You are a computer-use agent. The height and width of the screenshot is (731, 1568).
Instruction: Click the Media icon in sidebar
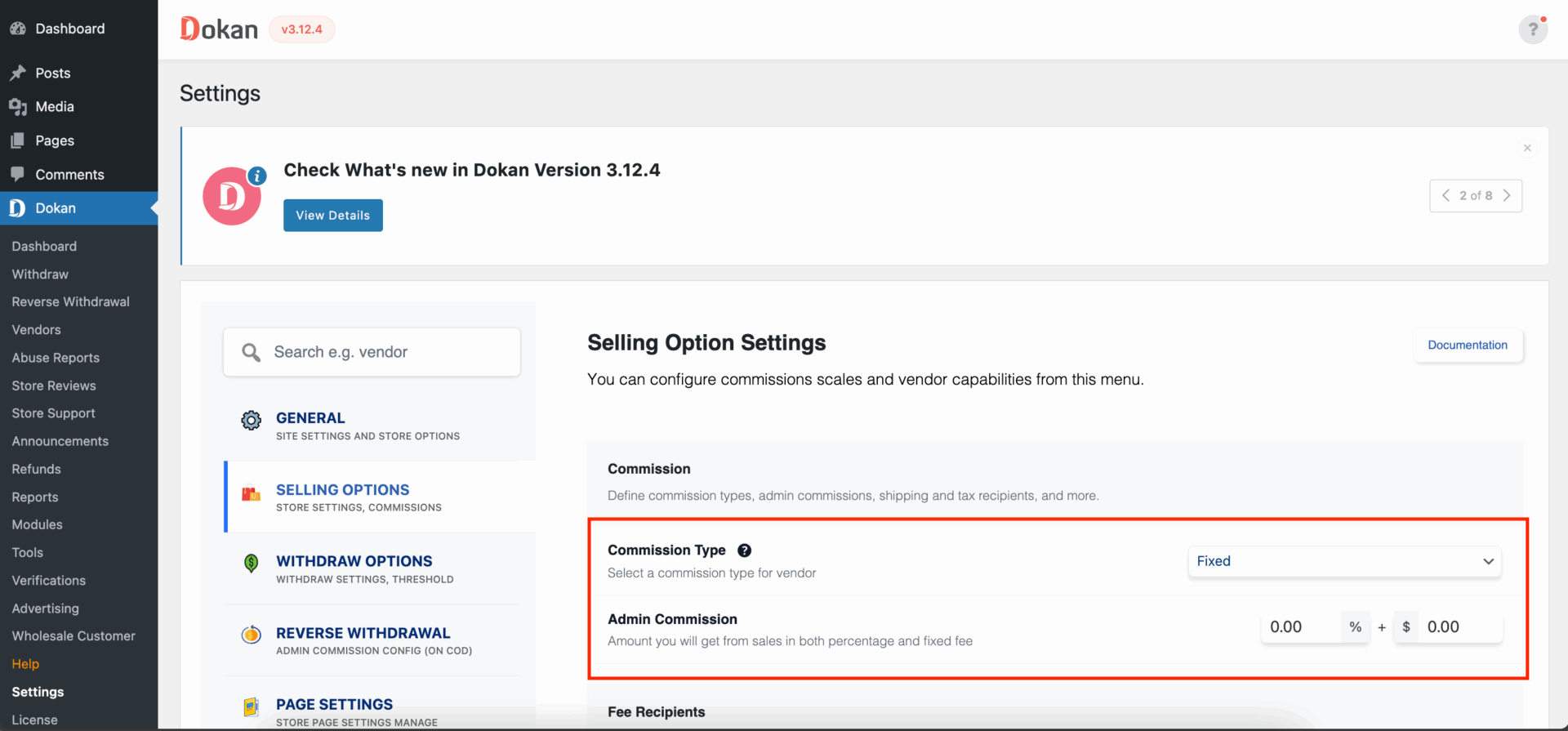point(18,107)
